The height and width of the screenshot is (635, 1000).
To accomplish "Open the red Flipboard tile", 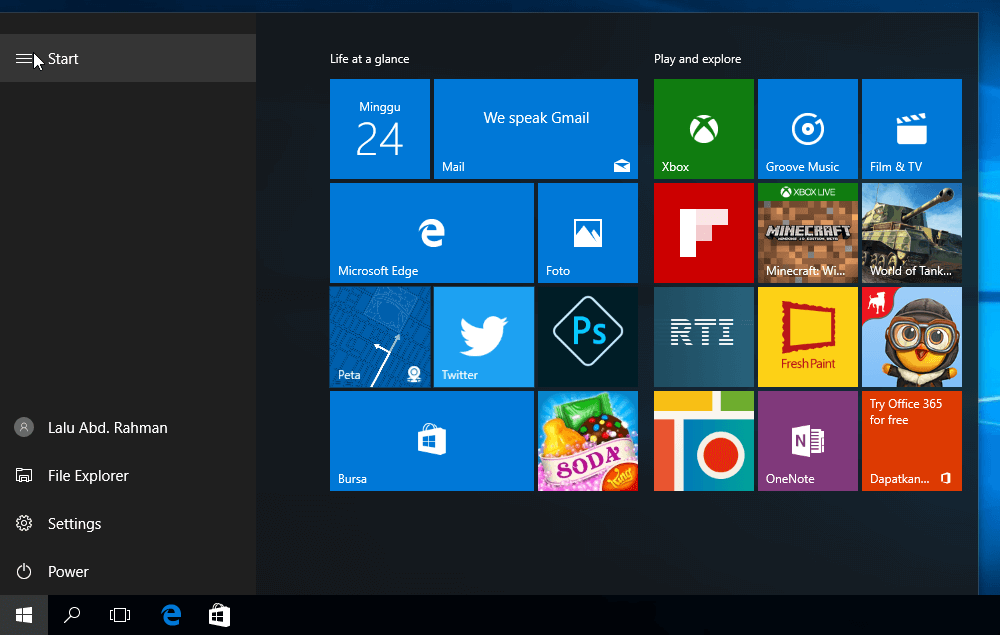I will tap(703, 233).
